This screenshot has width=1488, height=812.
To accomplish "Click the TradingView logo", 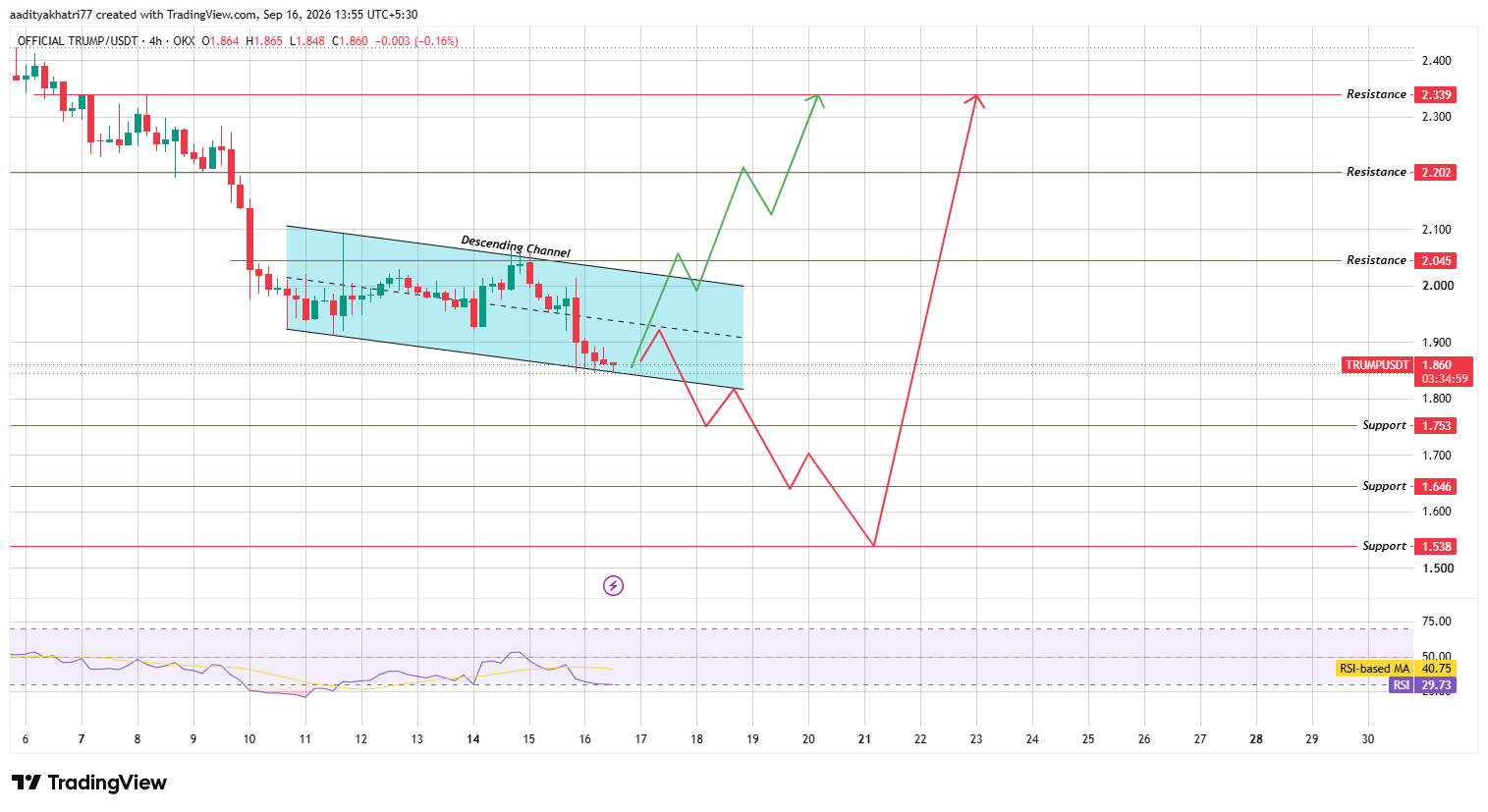I will click(89, 783).
